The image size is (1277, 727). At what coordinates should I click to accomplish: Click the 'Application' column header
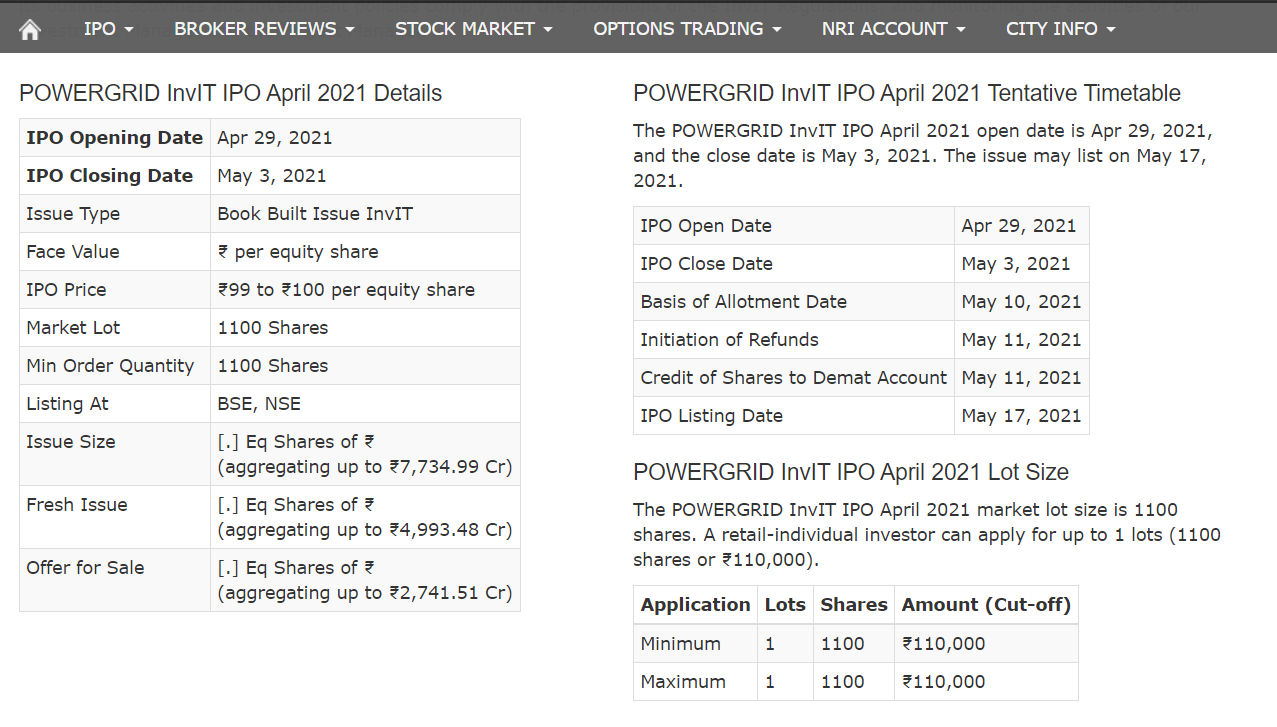[x=696, y=605]
